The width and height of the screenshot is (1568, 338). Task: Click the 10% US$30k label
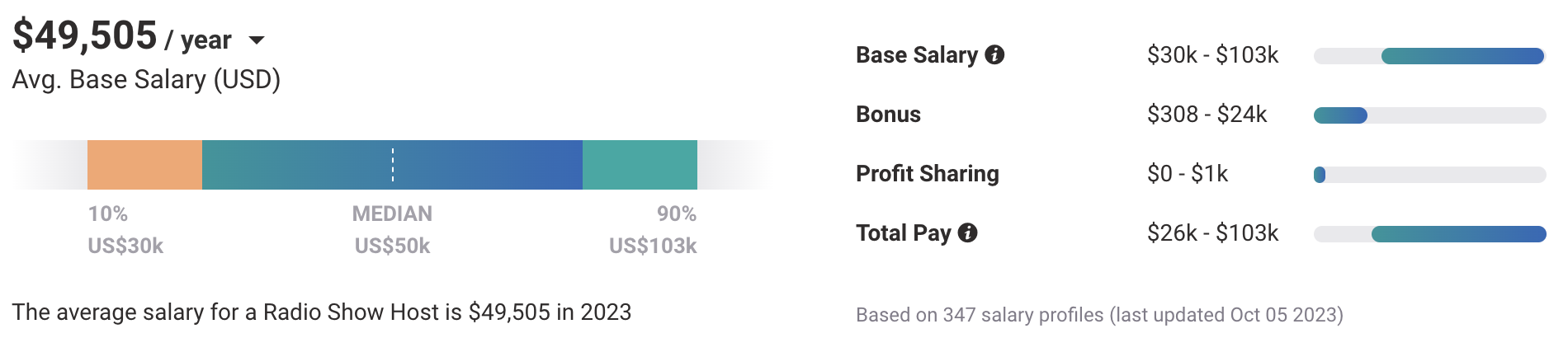point(125,230)
